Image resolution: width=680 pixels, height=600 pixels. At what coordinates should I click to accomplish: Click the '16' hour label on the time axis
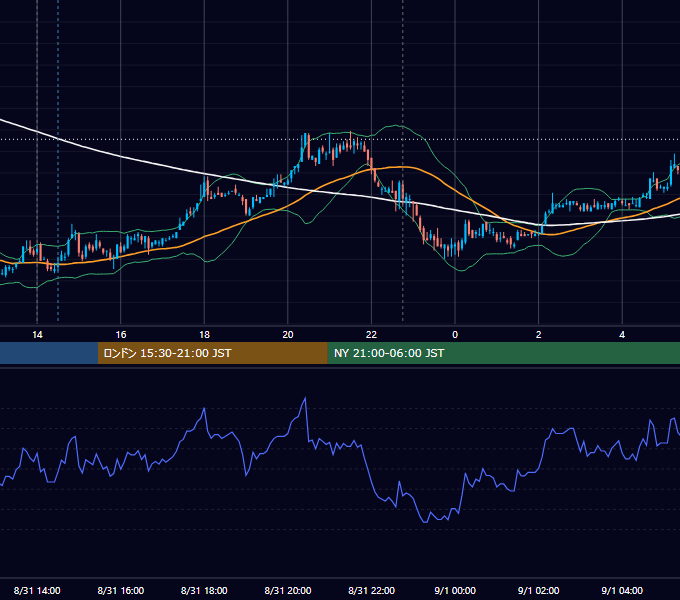tap(121, 335)
